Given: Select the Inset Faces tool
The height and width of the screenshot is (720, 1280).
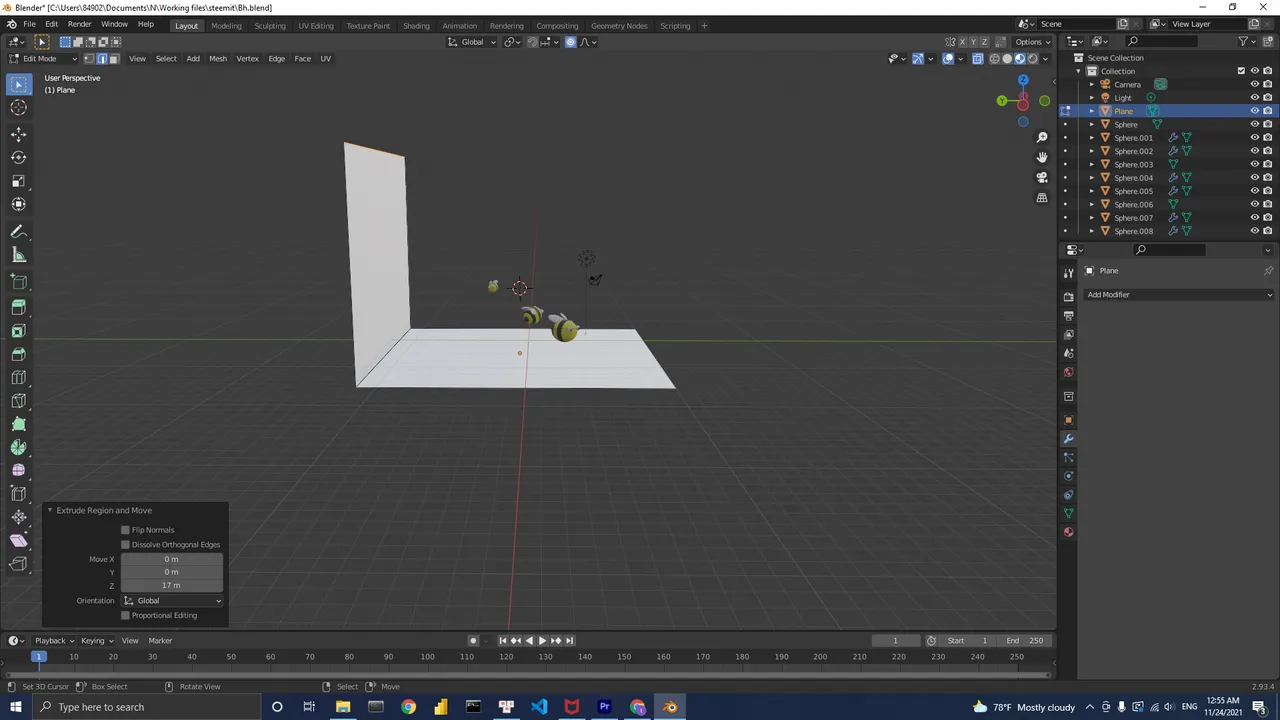Looking at the screenshot, I should (x=19, y=331).
